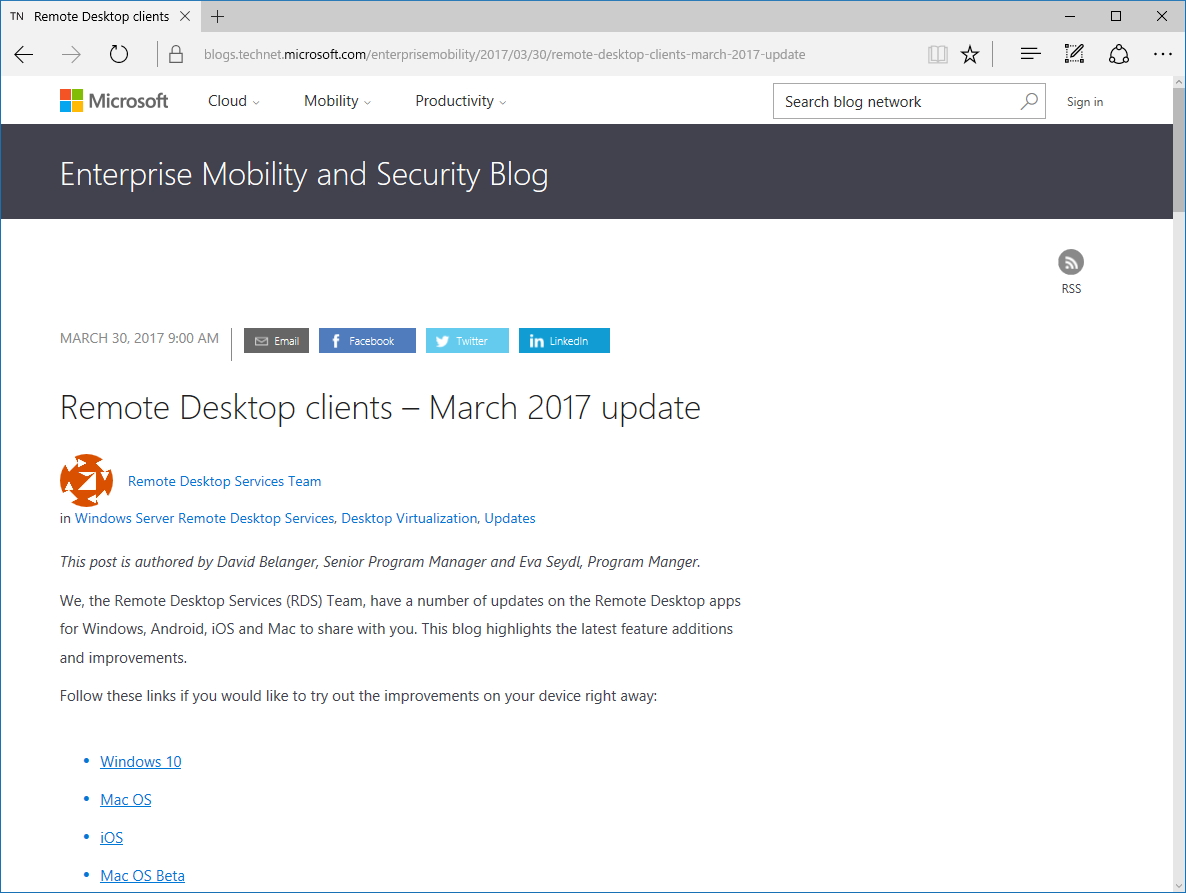Click inside the Search blog network field

coord(890,101)
